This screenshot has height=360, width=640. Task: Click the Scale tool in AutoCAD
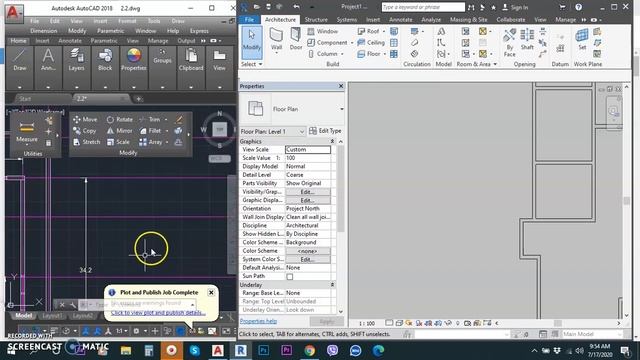(x=118, y=142)
